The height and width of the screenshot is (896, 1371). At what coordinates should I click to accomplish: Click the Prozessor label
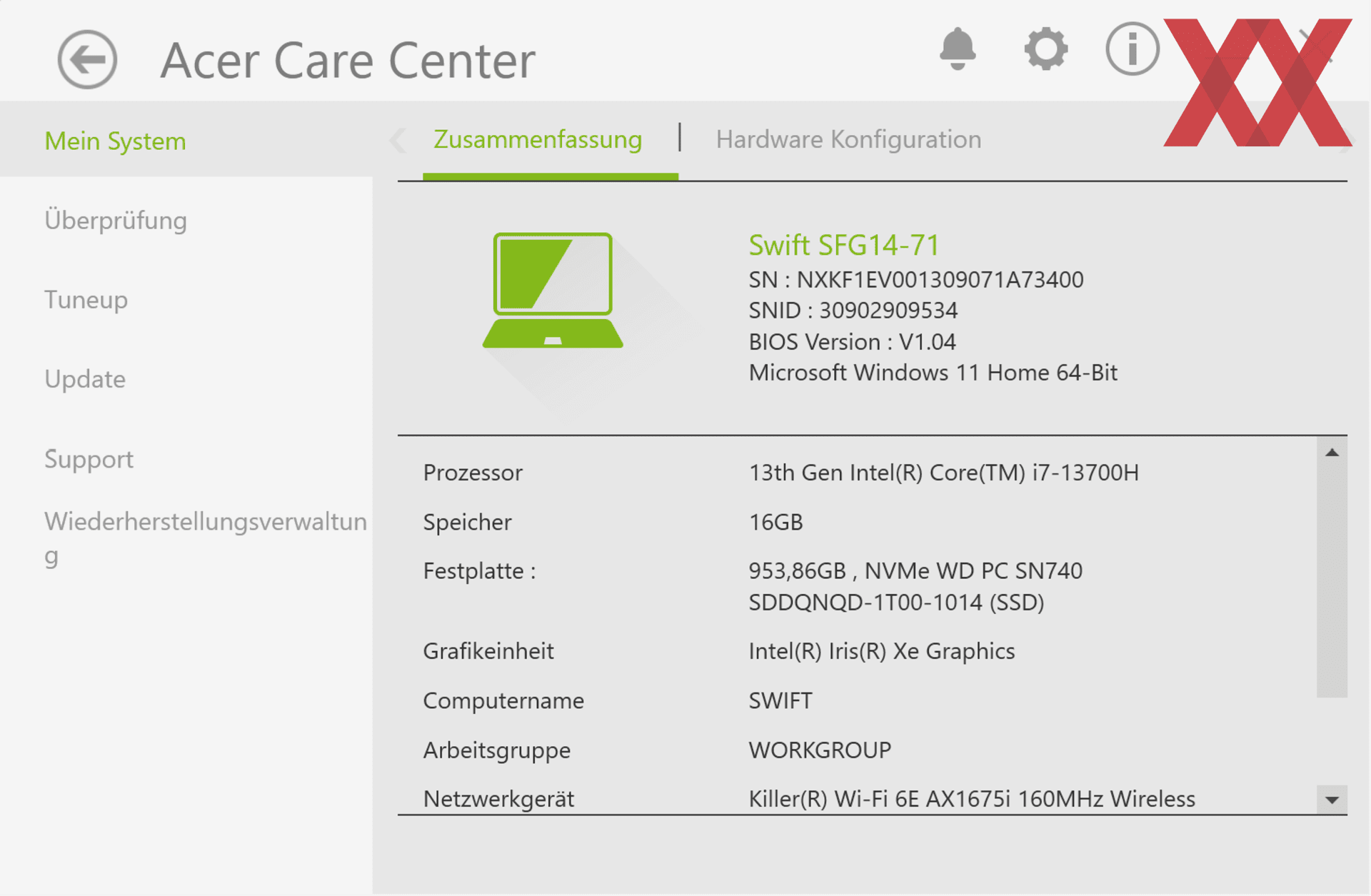point(473,473)
